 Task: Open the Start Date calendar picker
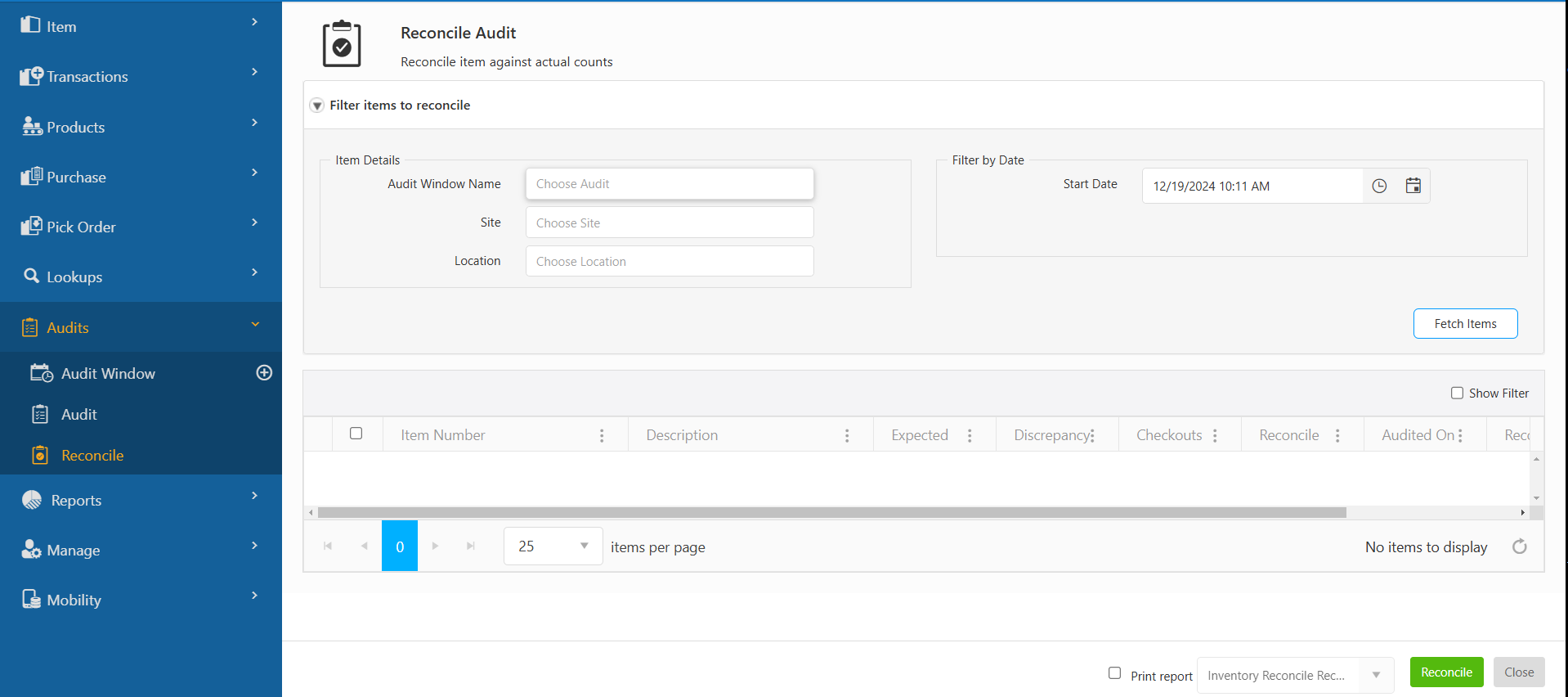click(x=1413, y=186)
